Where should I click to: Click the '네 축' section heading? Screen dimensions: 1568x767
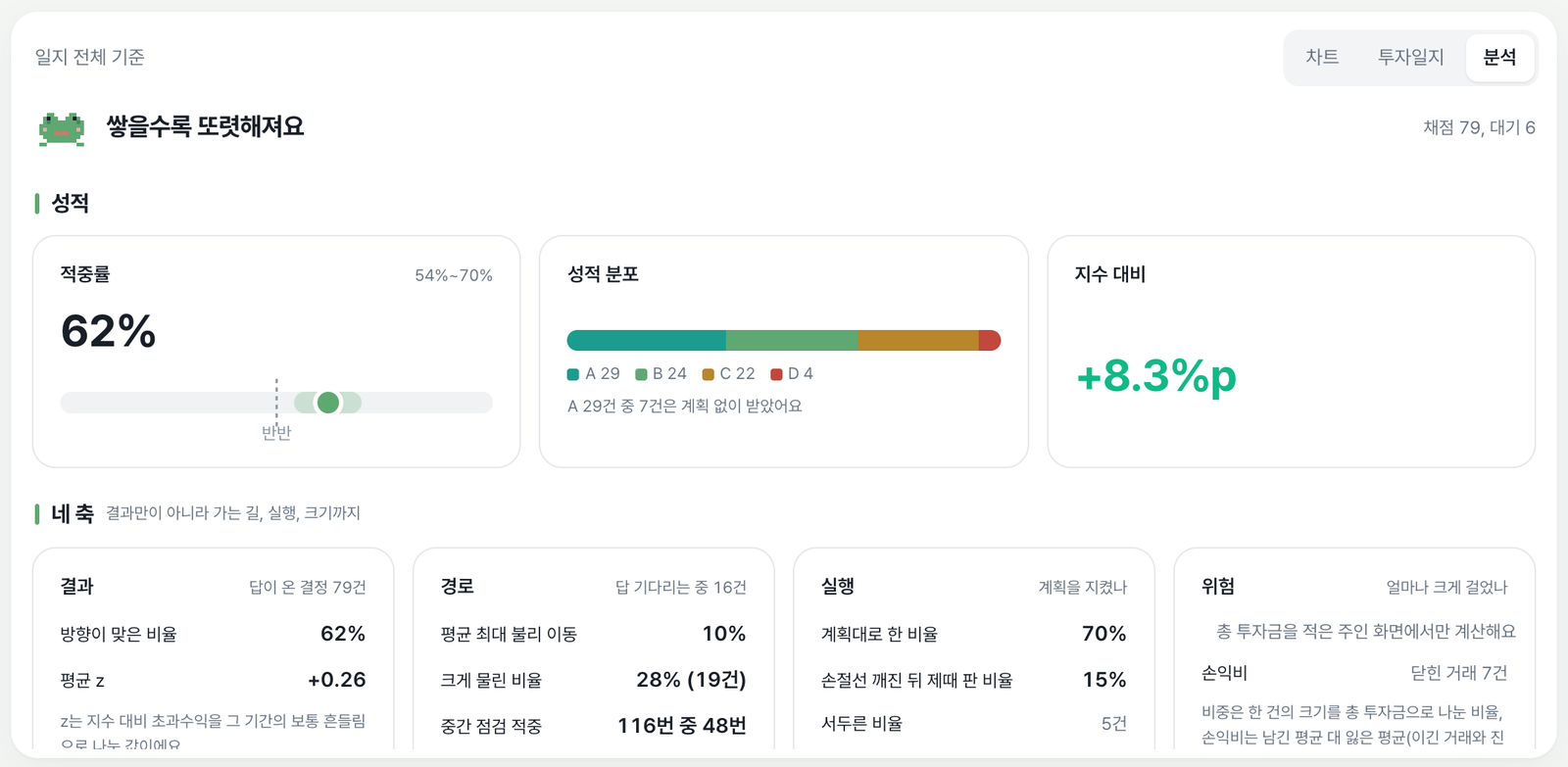pyautogui.click(x=73, y=513)
